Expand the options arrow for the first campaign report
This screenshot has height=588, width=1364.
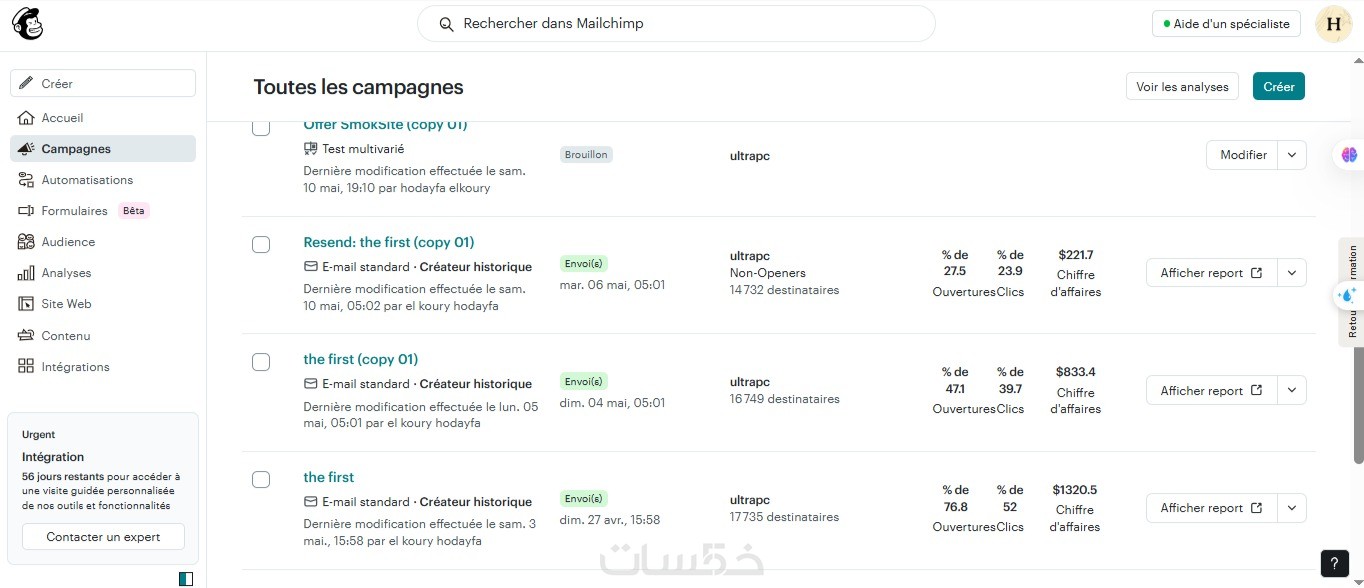[x=1292, y=508]
